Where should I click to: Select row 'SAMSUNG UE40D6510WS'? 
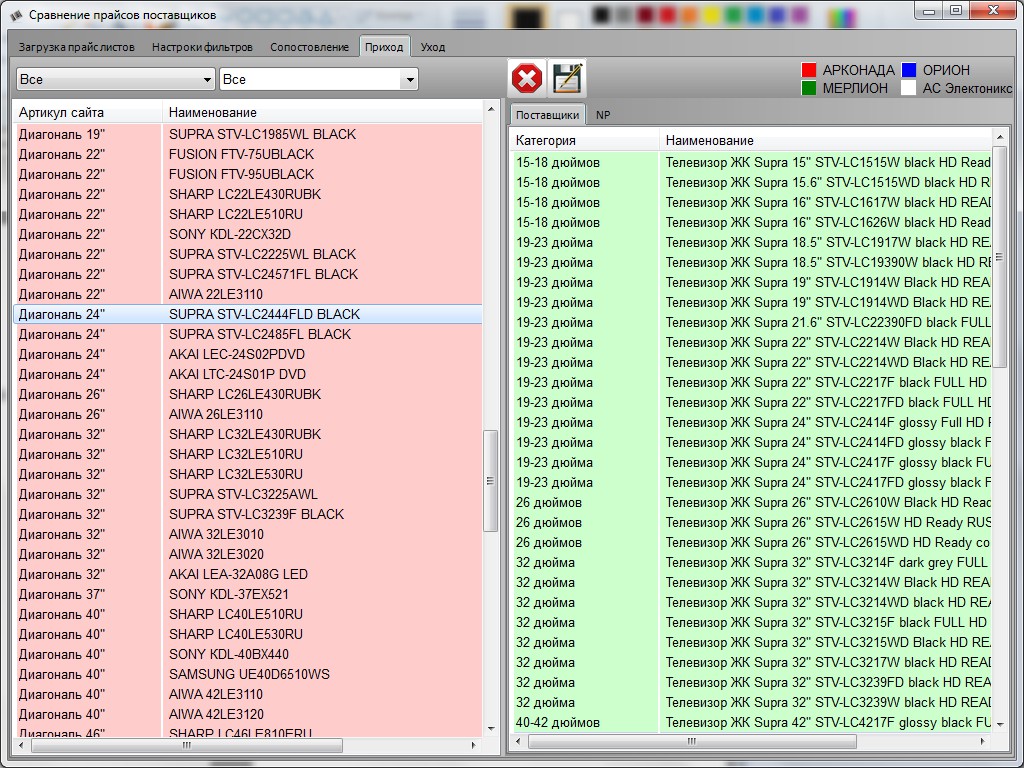point(248,675)
